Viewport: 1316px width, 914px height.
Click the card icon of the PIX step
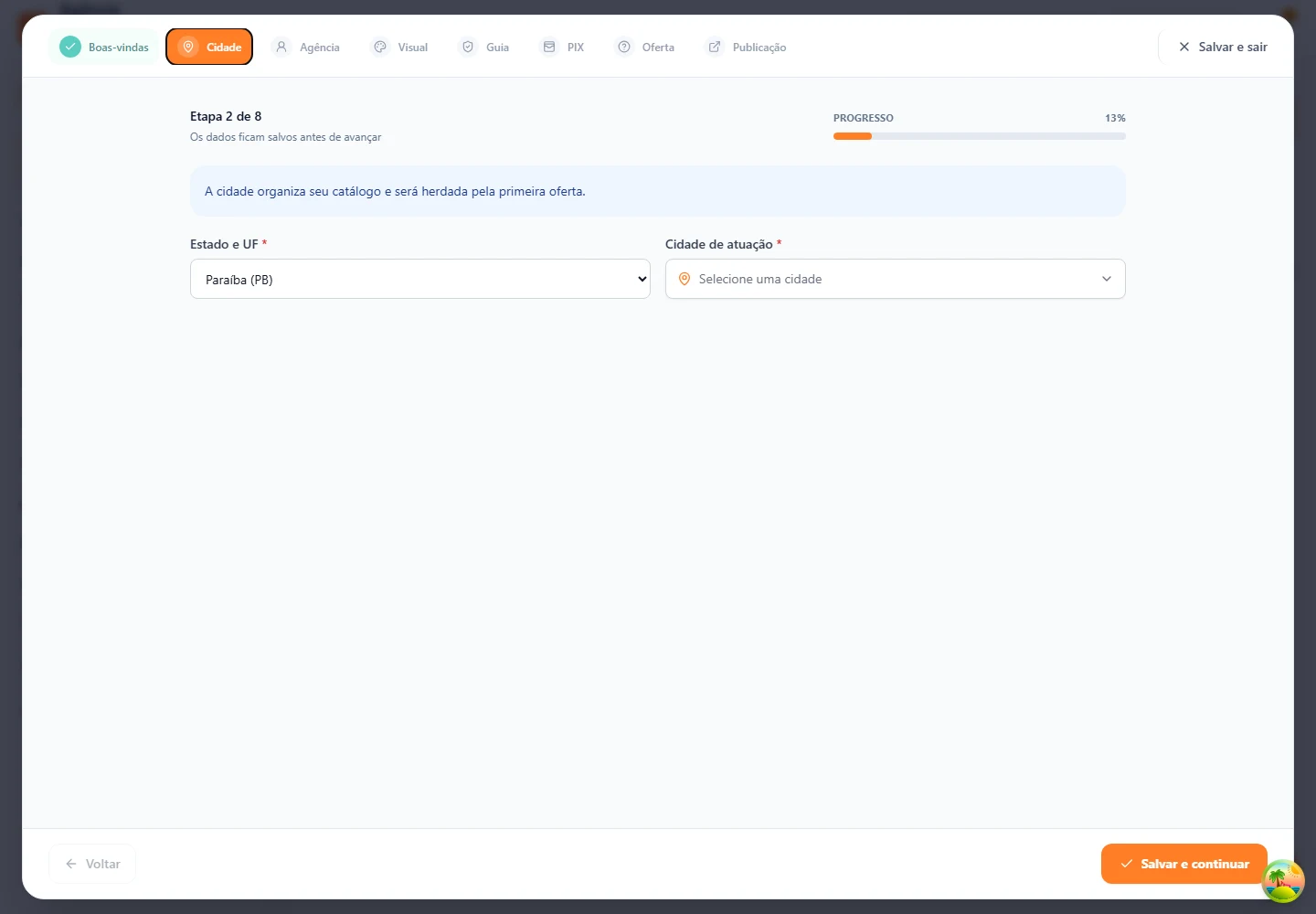(549, 47)
